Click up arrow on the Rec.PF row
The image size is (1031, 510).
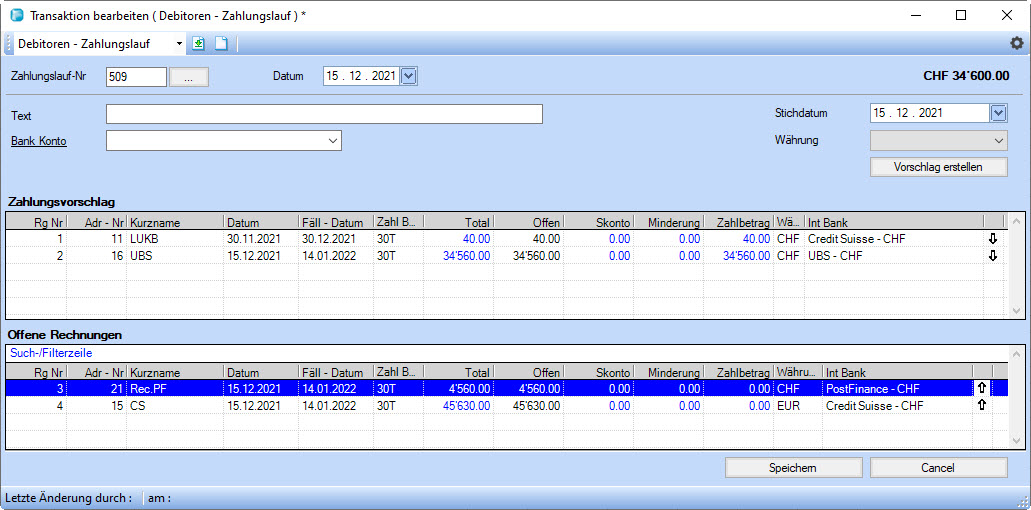tap(981, 388)
